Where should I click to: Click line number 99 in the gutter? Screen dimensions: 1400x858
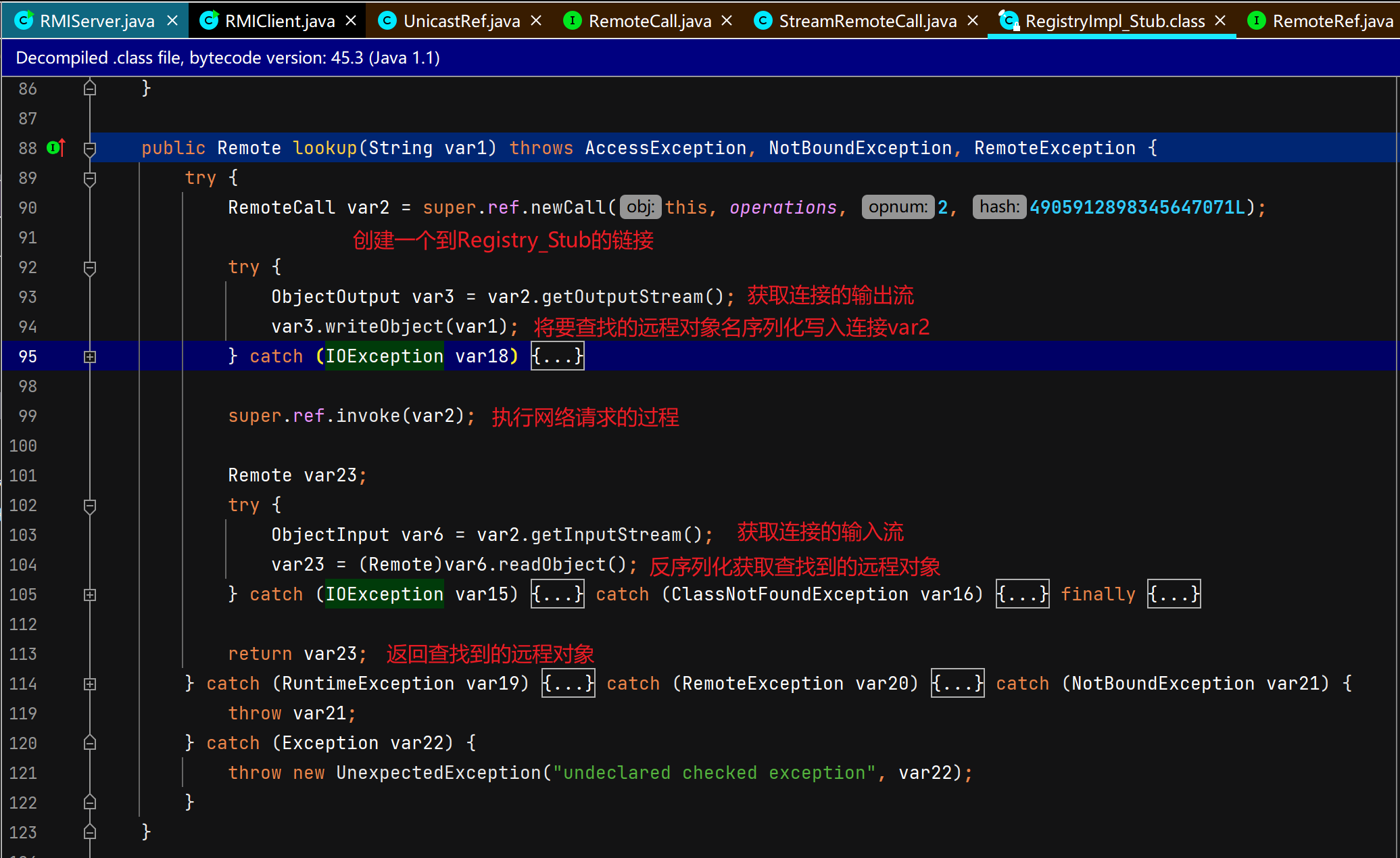[28, 416]
